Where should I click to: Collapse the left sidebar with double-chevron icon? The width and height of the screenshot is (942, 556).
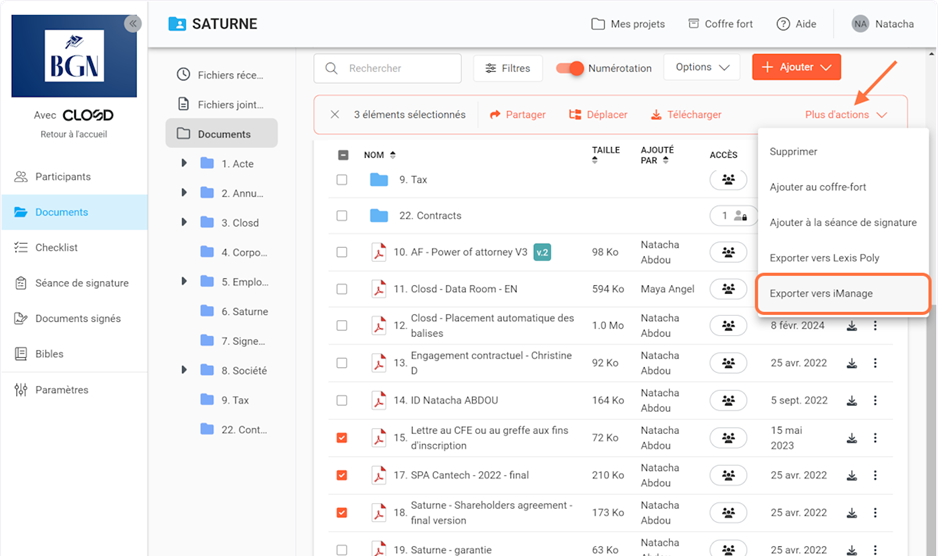tap(133, 24)
